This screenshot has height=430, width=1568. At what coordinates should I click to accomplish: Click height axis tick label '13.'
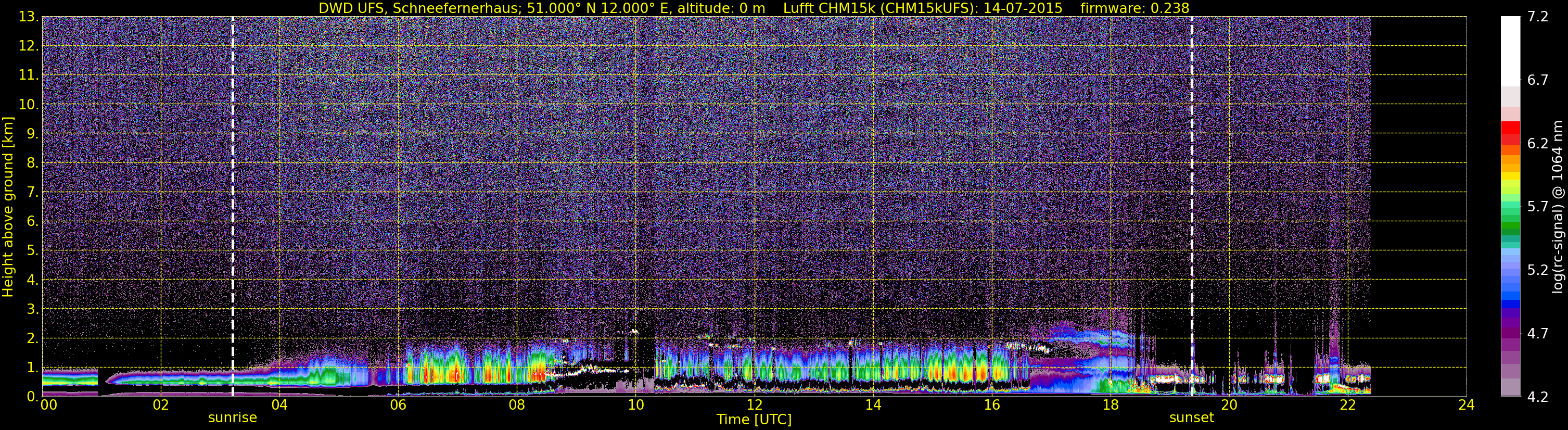29,17
